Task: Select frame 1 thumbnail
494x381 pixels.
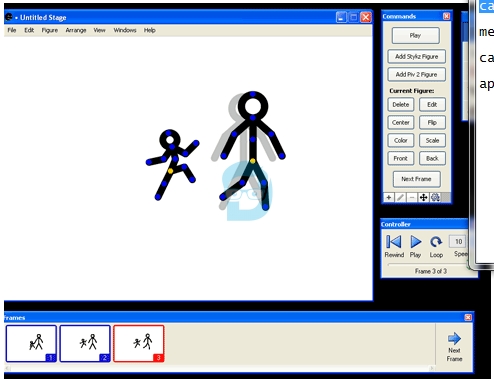Action: pyautogui.click(x=31, y=344)
